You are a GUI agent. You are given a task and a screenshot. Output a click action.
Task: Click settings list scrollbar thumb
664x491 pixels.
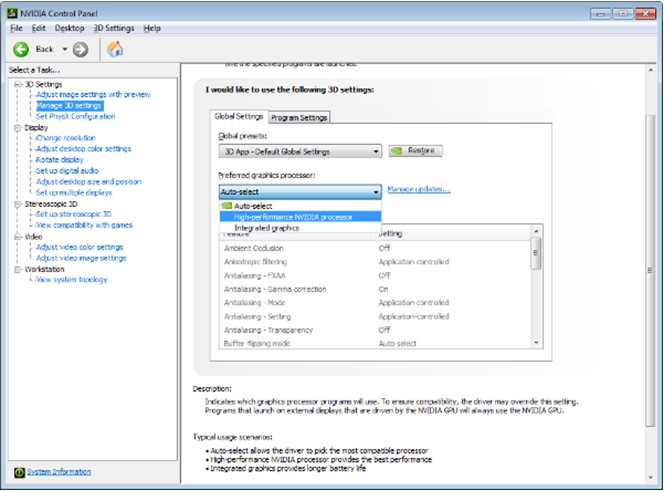(536, 253)
